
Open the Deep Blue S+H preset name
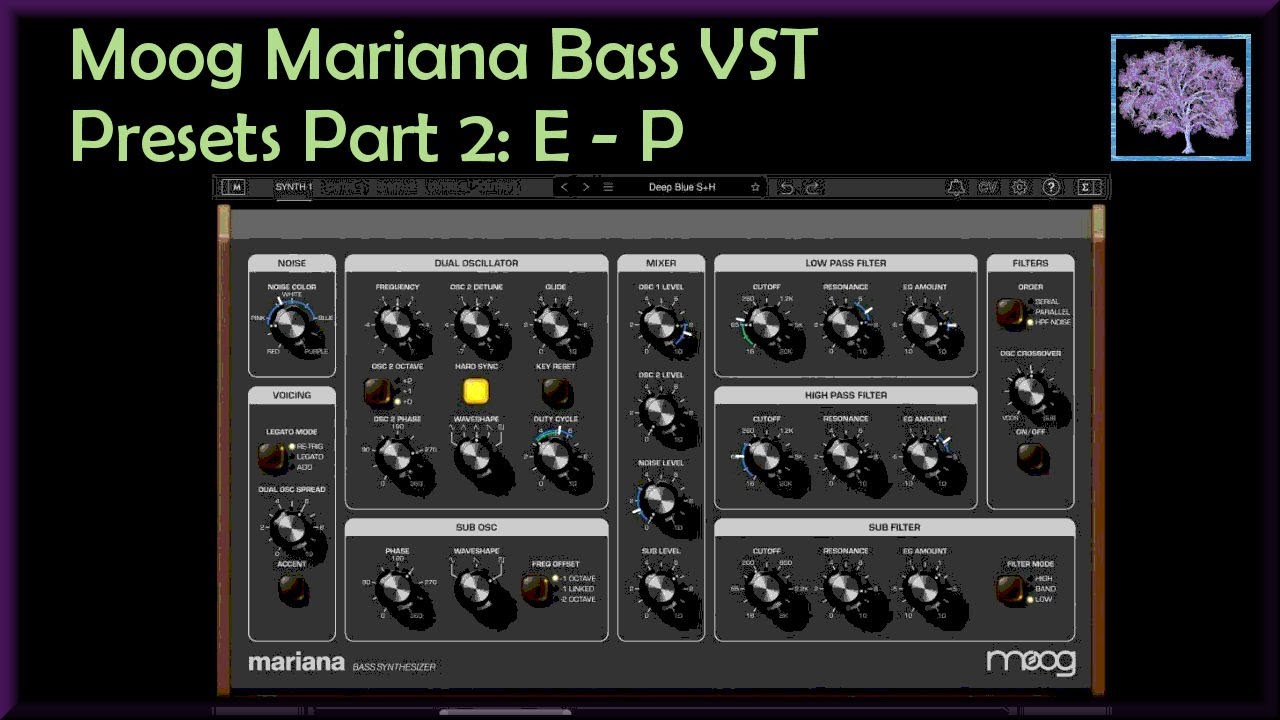pyautogui.click(x=682, y=187)
